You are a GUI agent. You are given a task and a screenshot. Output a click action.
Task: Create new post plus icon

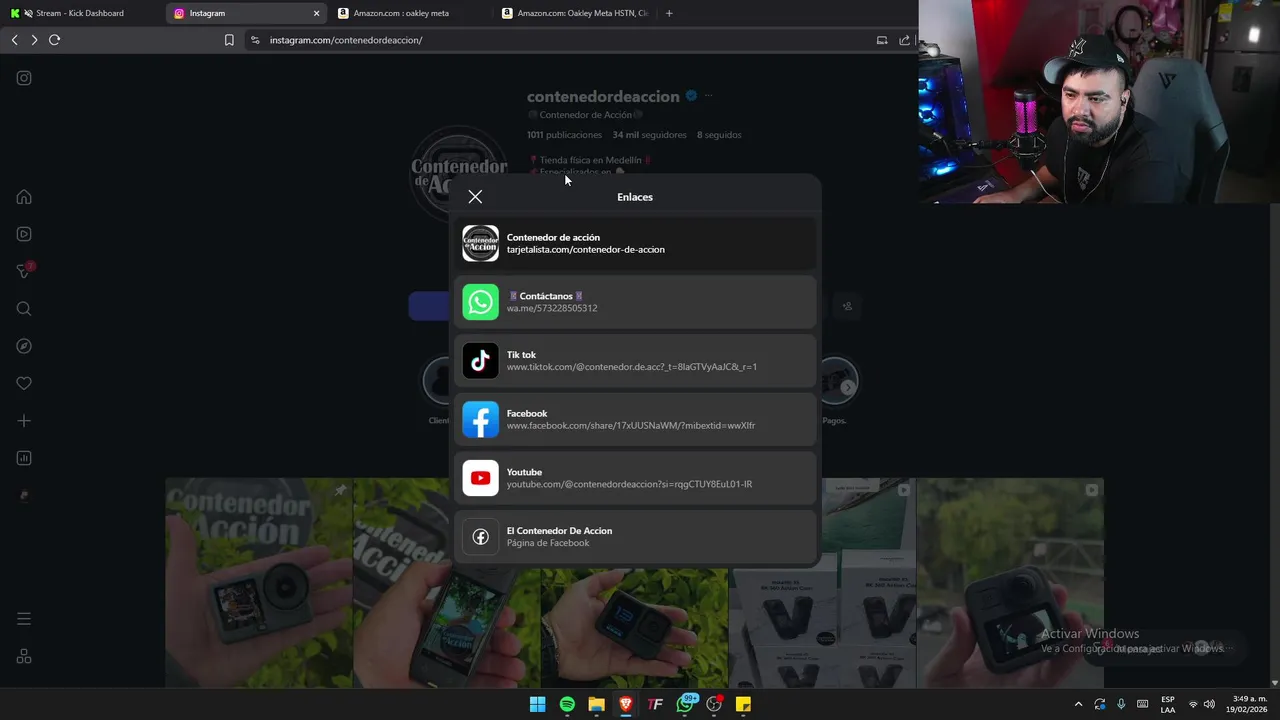(24, 421)
